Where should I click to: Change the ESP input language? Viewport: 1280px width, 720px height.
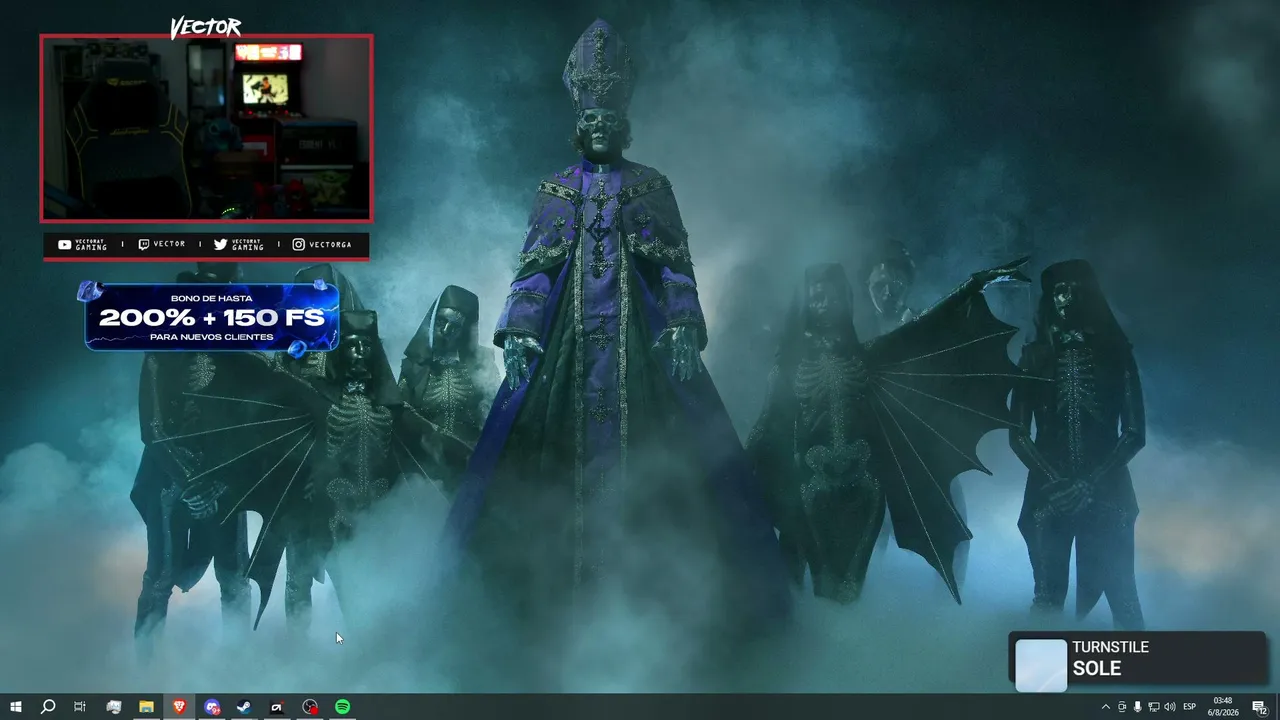(1190, 707)
